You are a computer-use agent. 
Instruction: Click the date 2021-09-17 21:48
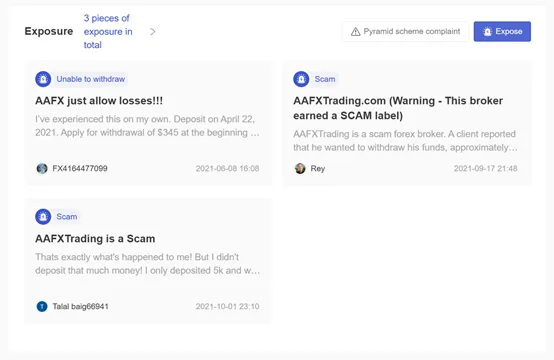486,169
